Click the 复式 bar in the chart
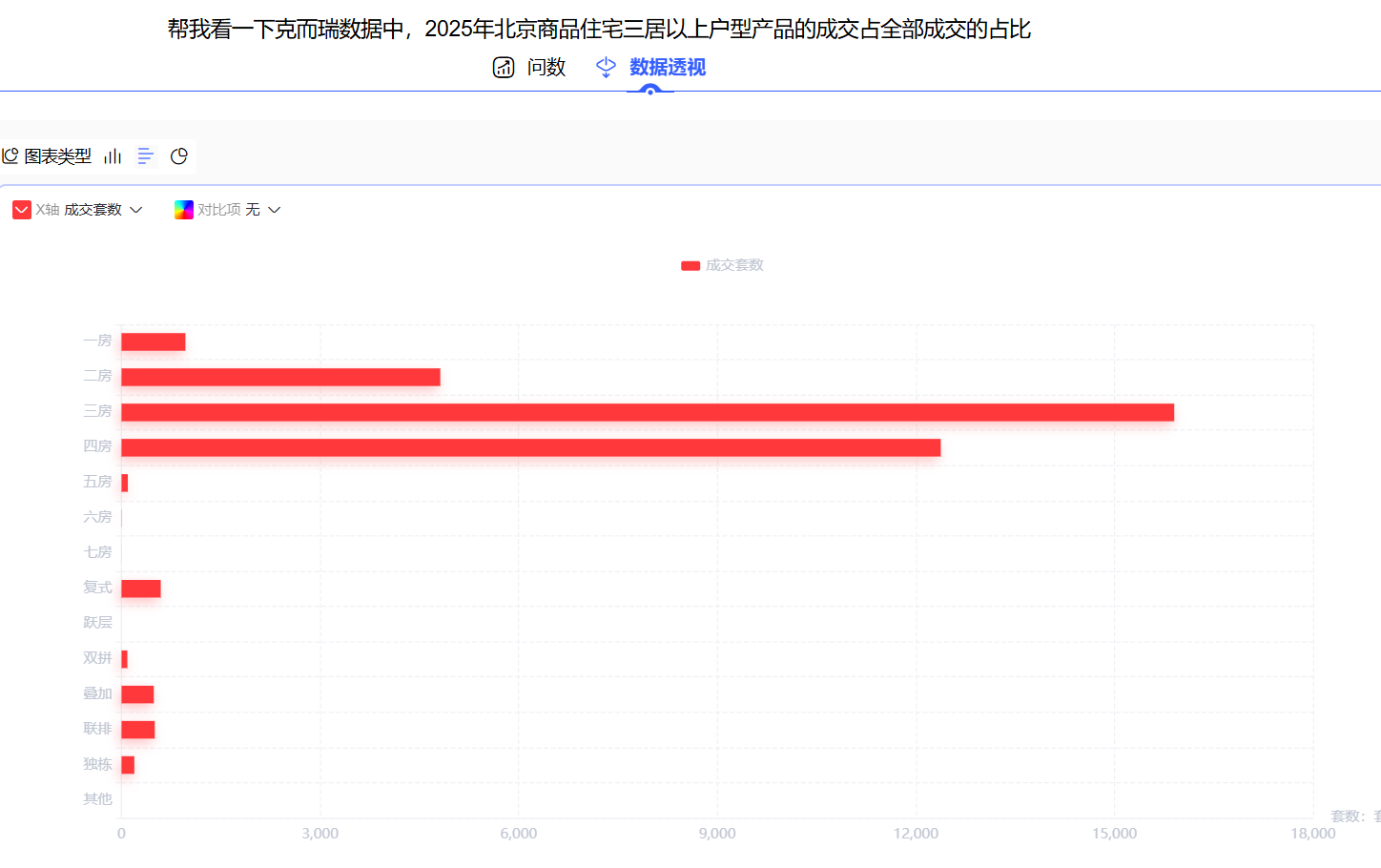 point(141,589)
